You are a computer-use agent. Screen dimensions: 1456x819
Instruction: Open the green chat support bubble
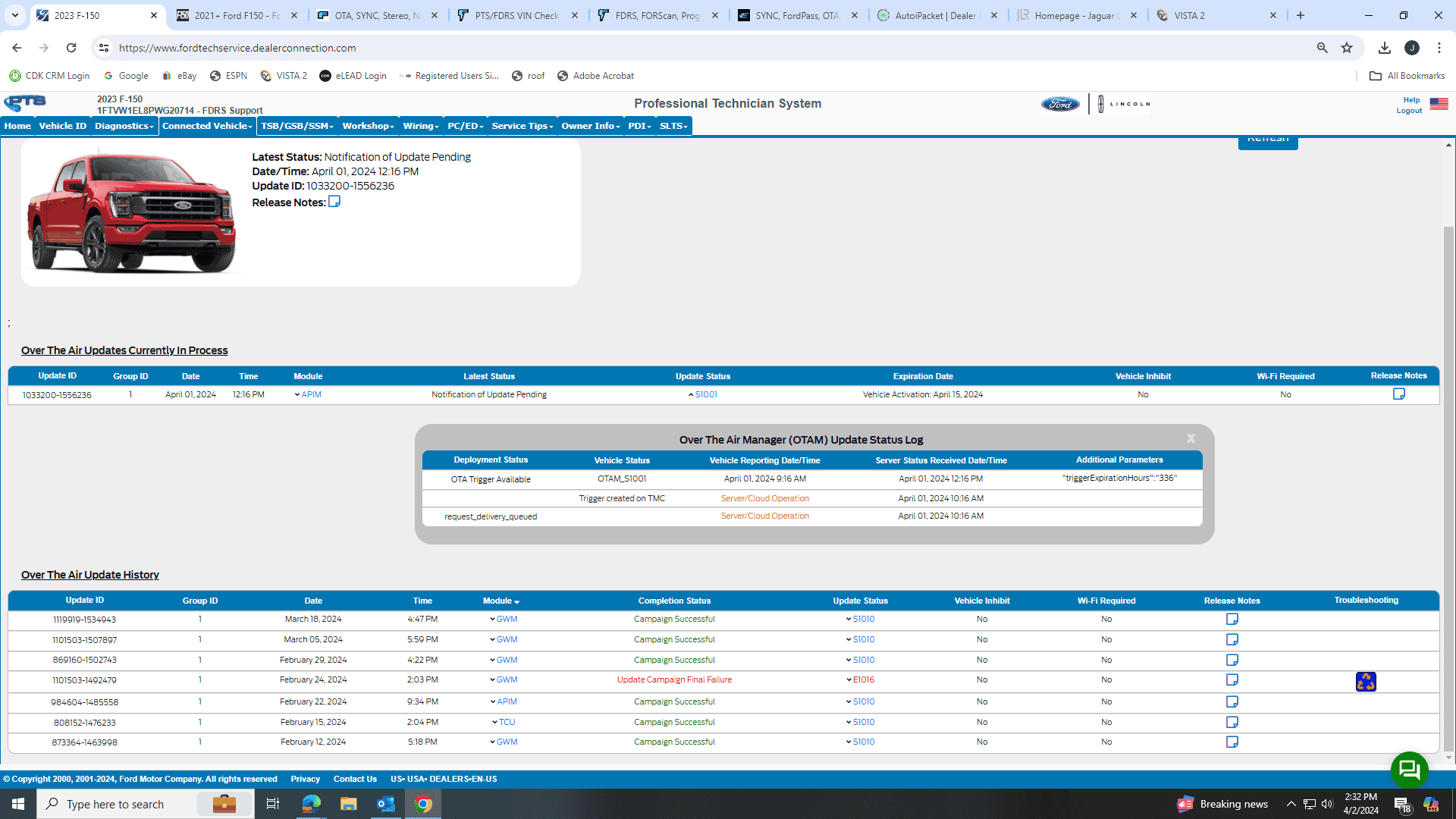click(1409, 770)
